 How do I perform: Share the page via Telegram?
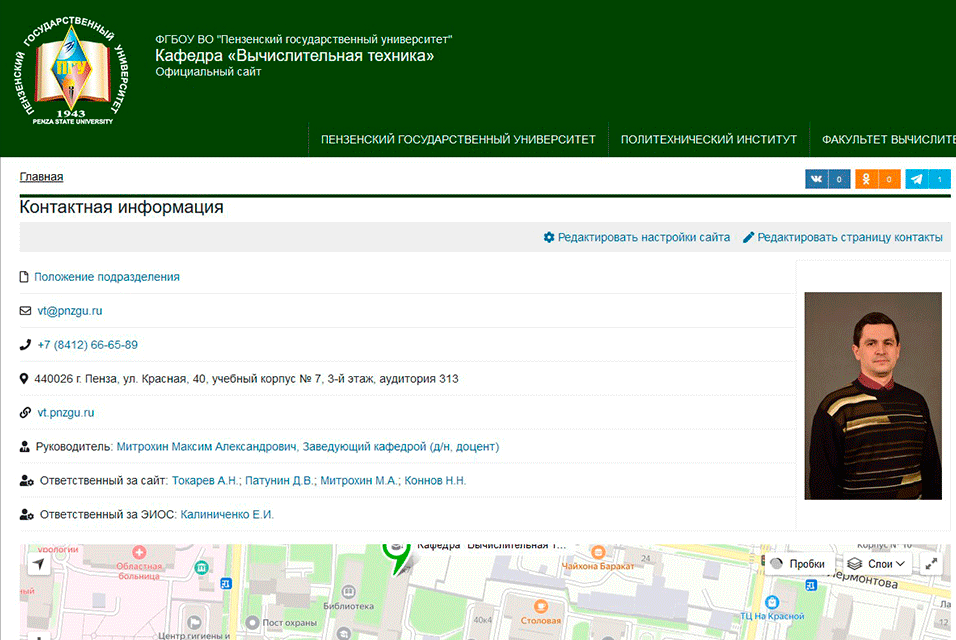tap(916, 179)
